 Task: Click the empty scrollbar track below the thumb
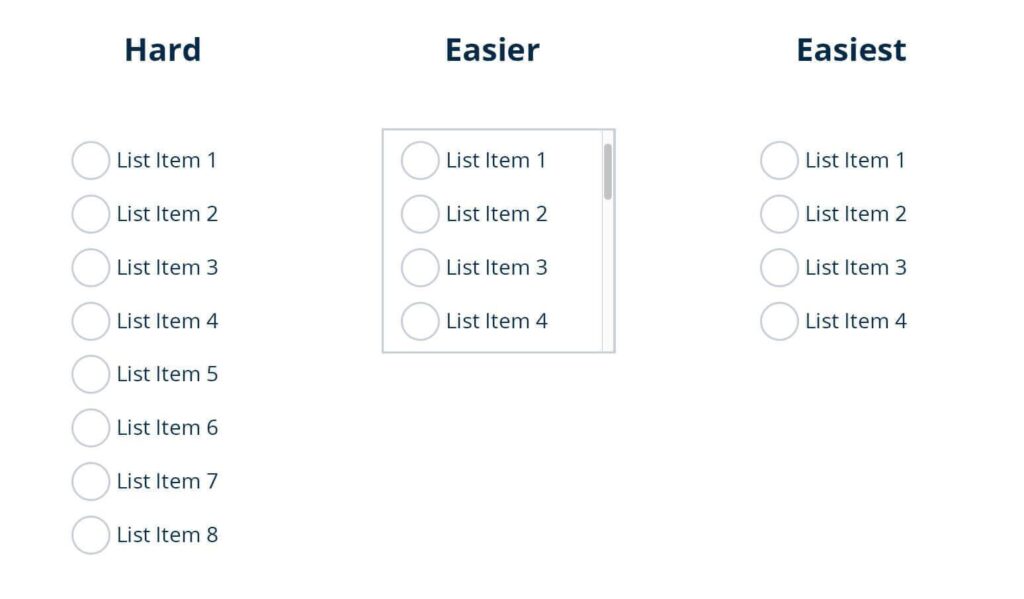tap(608, 276)
